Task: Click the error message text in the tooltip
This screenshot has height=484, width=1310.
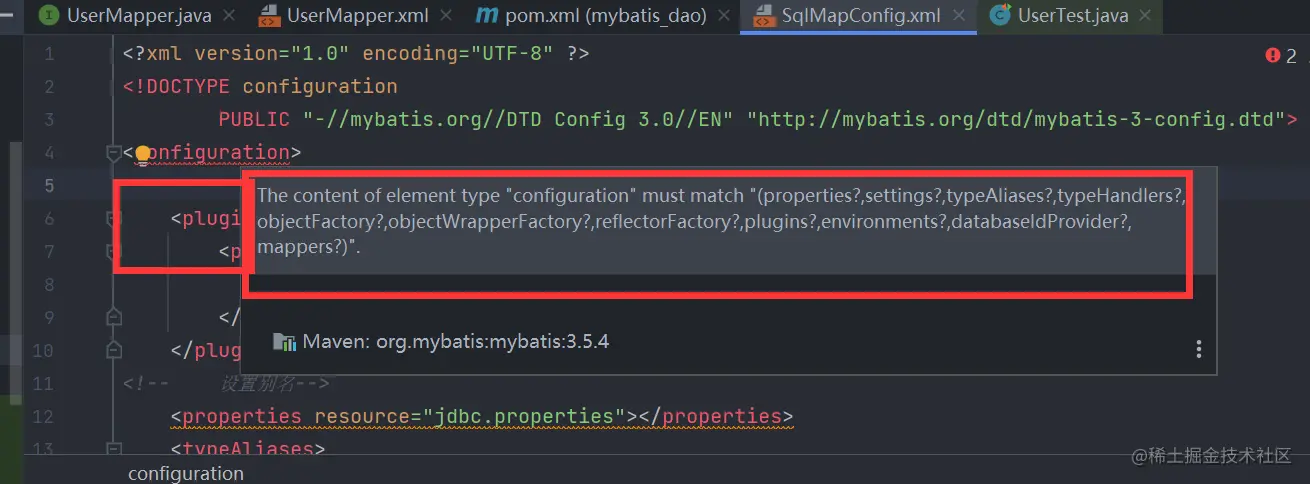Action: tap(720, 221)
